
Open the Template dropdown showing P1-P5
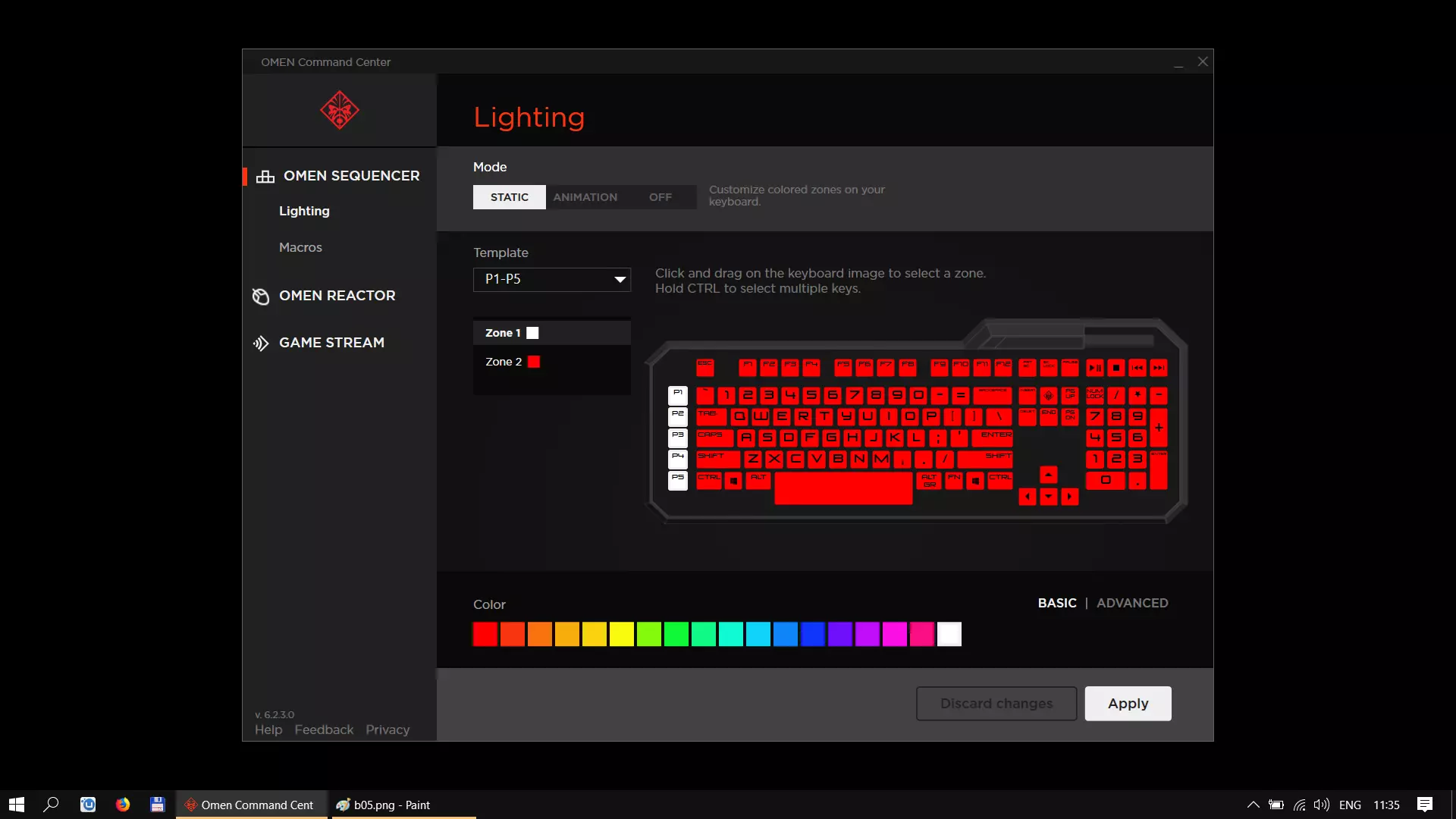[x=552, y=279]
